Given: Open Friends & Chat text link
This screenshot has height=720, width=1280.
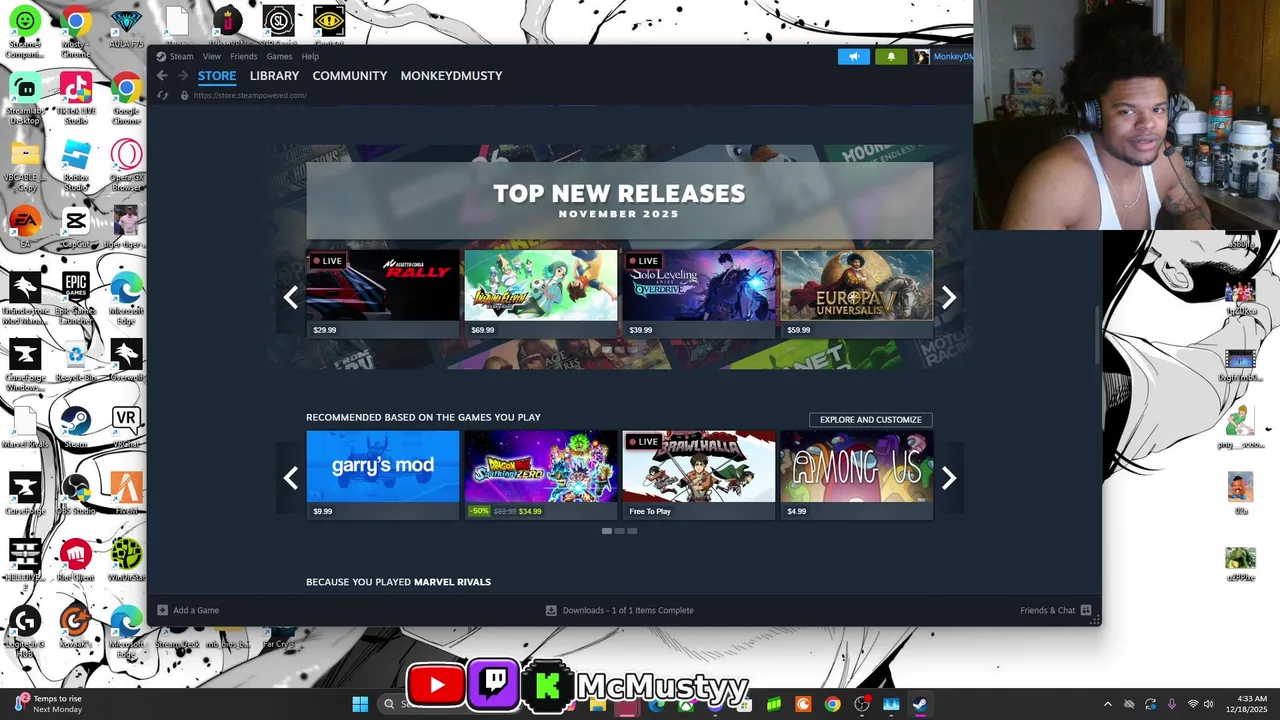Looking at the screenshot, I should [x=1048, y=610].
